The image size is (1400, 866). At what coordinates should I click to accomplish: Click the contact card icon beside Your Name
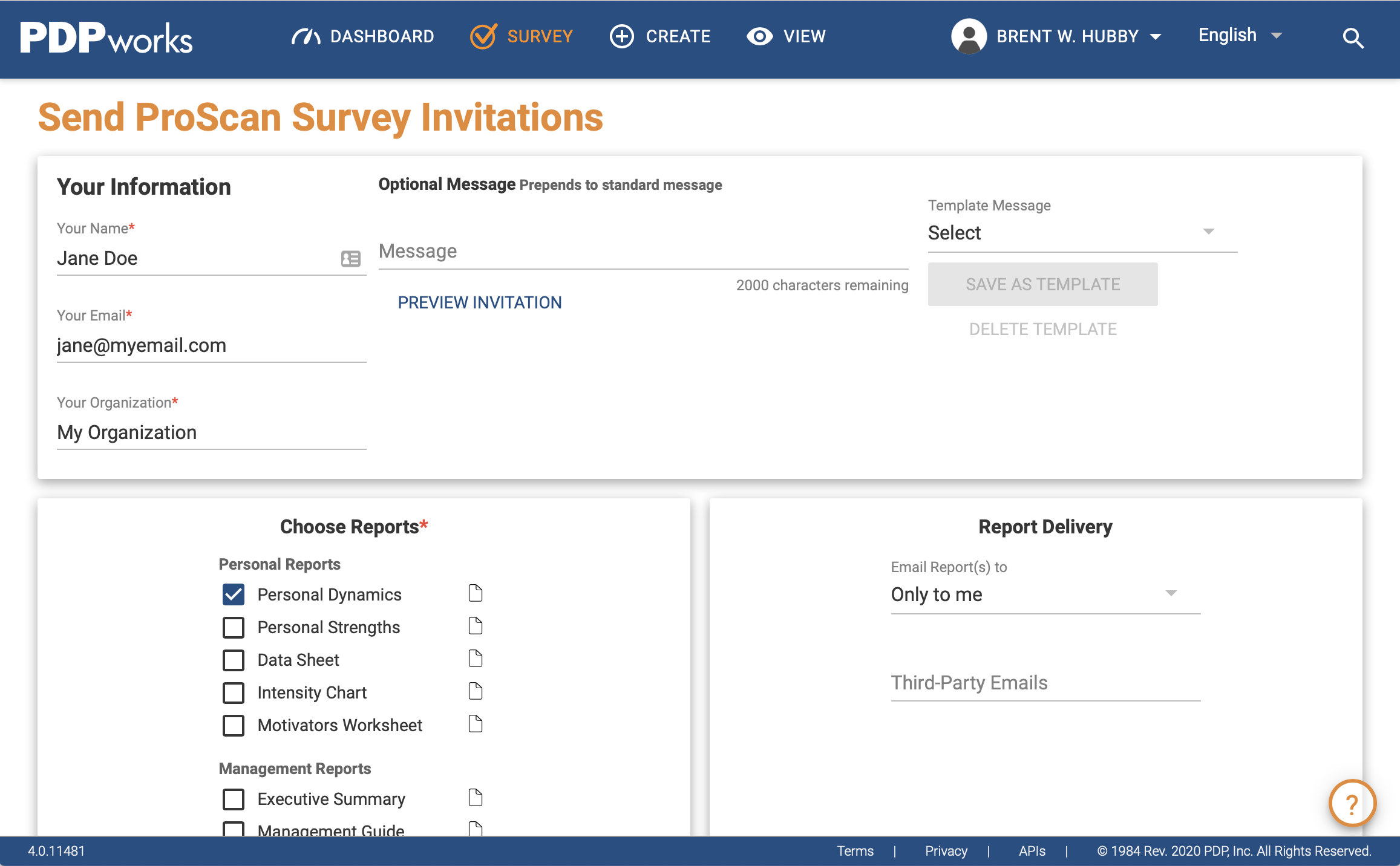click(350, 259)
